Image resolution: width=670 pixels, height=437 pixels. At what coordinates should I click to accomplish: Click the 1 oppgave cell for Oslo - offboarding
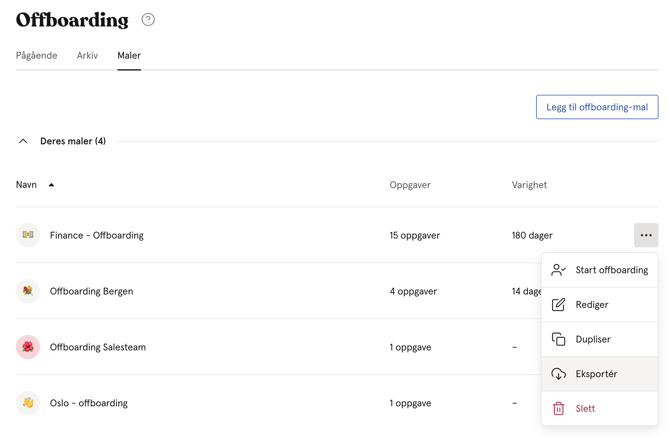pos(410,403)
